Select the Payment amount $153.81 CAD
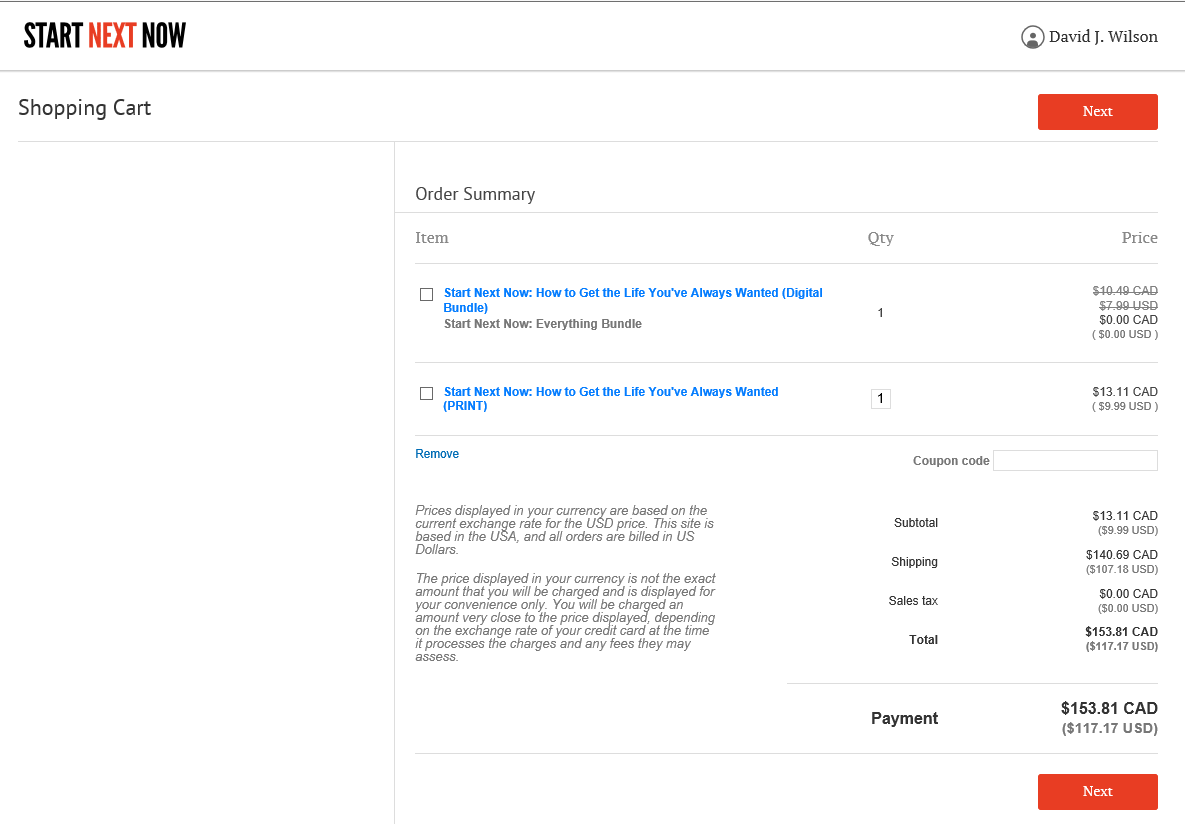 [1109, 708]
